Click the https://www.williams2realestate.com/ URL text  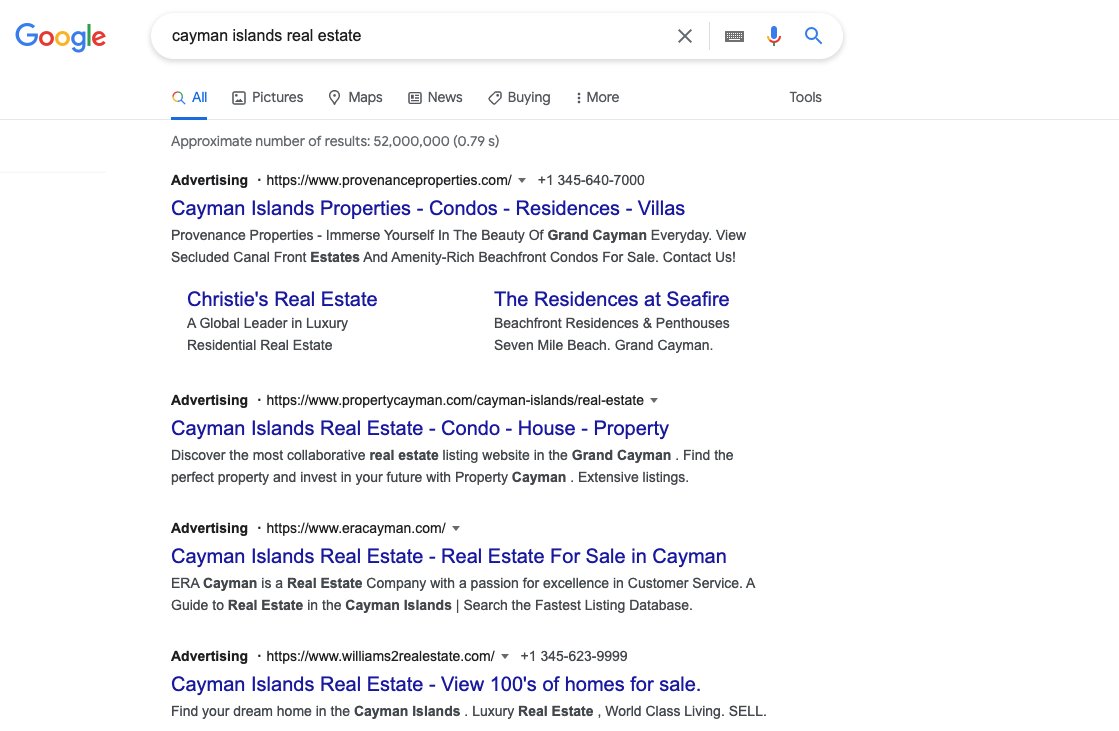pyautogui.click(x=380, y=656)
